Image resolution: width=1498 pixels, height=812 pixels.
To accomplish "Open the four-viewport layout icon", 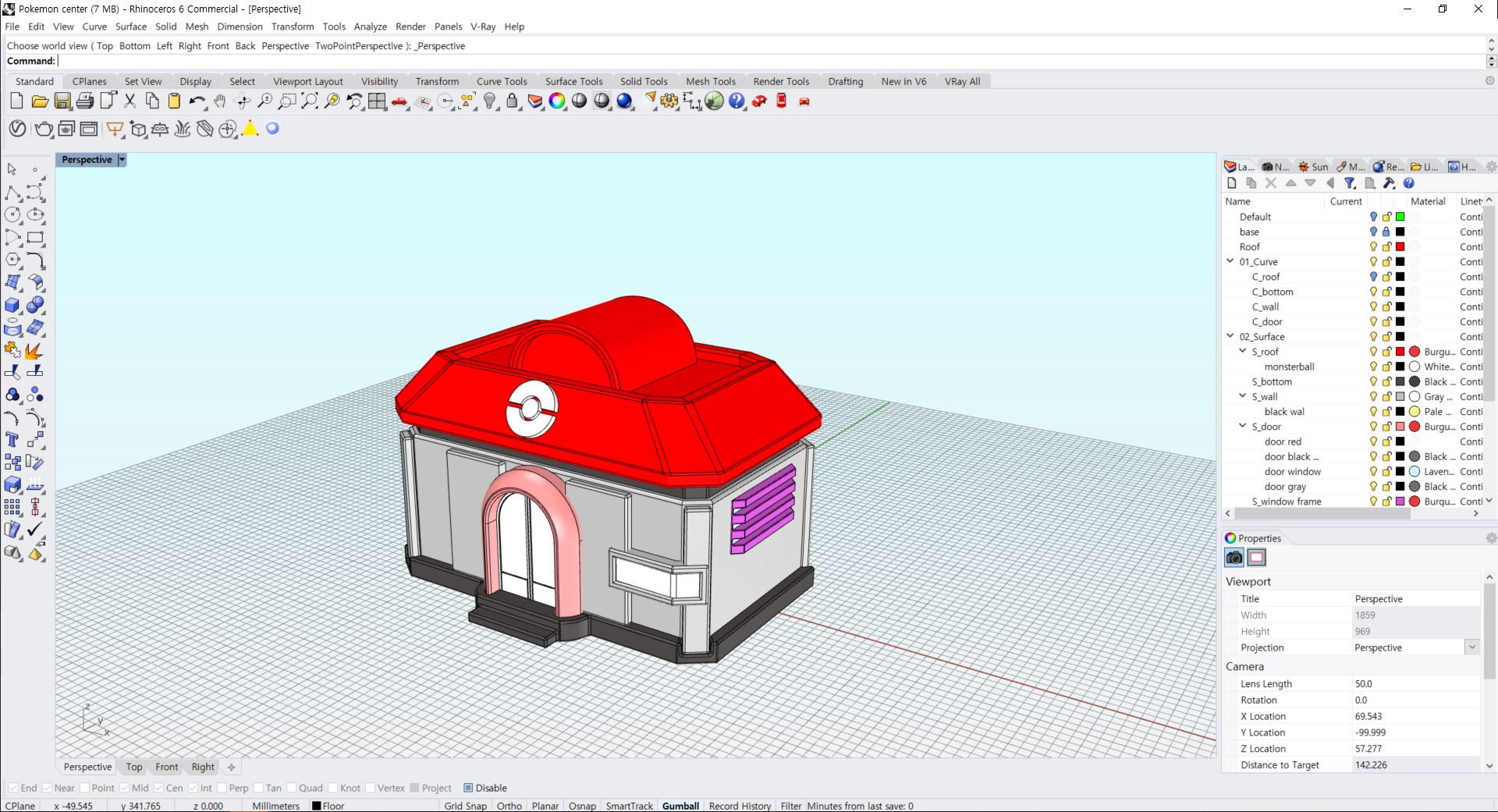I will coord(377,101).
